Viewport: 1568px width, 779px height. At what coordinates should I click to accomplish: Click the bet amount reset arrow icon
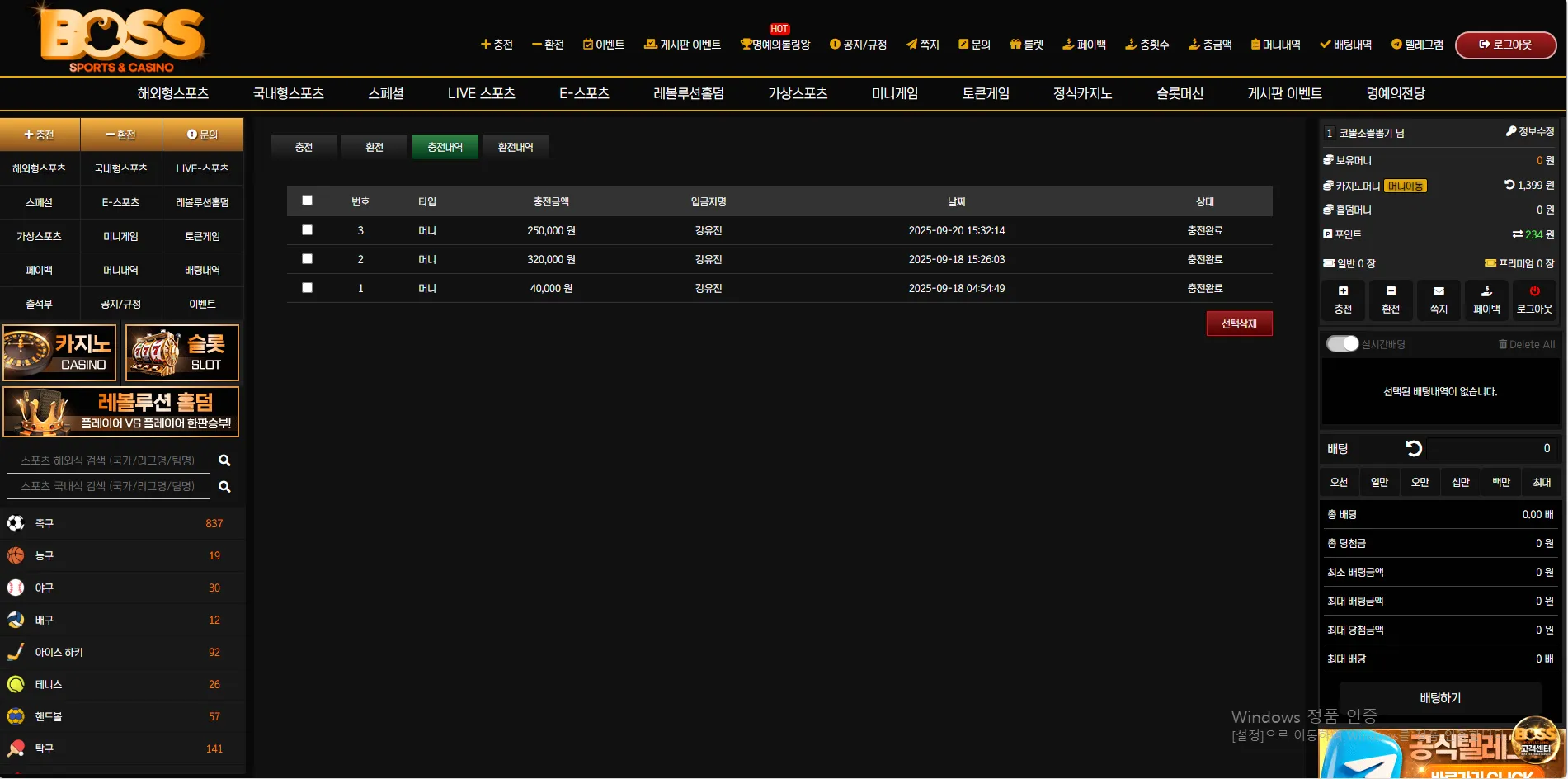pyautogui.click(x=1414, y=448)
